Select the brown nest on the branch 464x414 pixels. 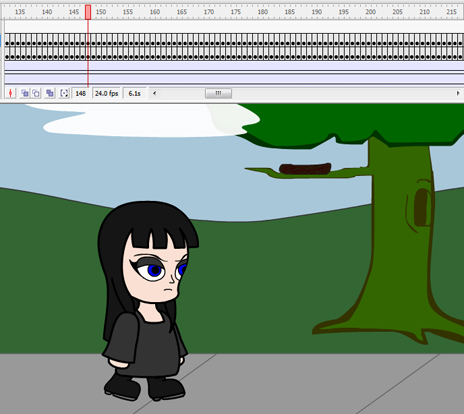pos(305,169)
